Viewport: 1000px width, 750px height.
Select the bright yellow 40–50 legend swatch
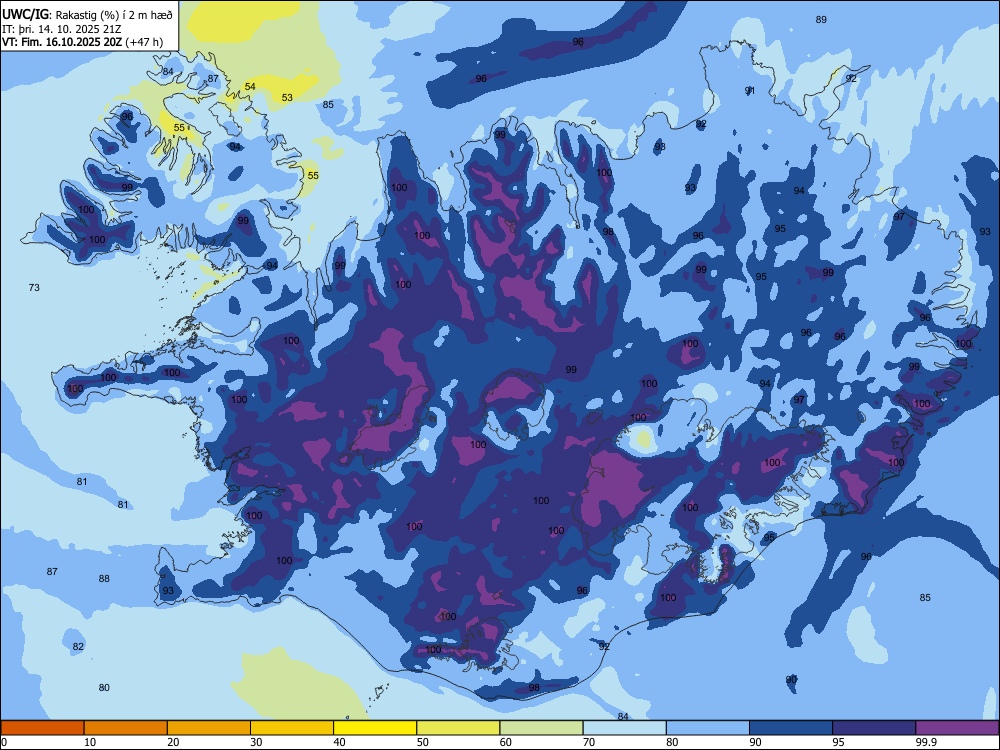pos(375,728)
